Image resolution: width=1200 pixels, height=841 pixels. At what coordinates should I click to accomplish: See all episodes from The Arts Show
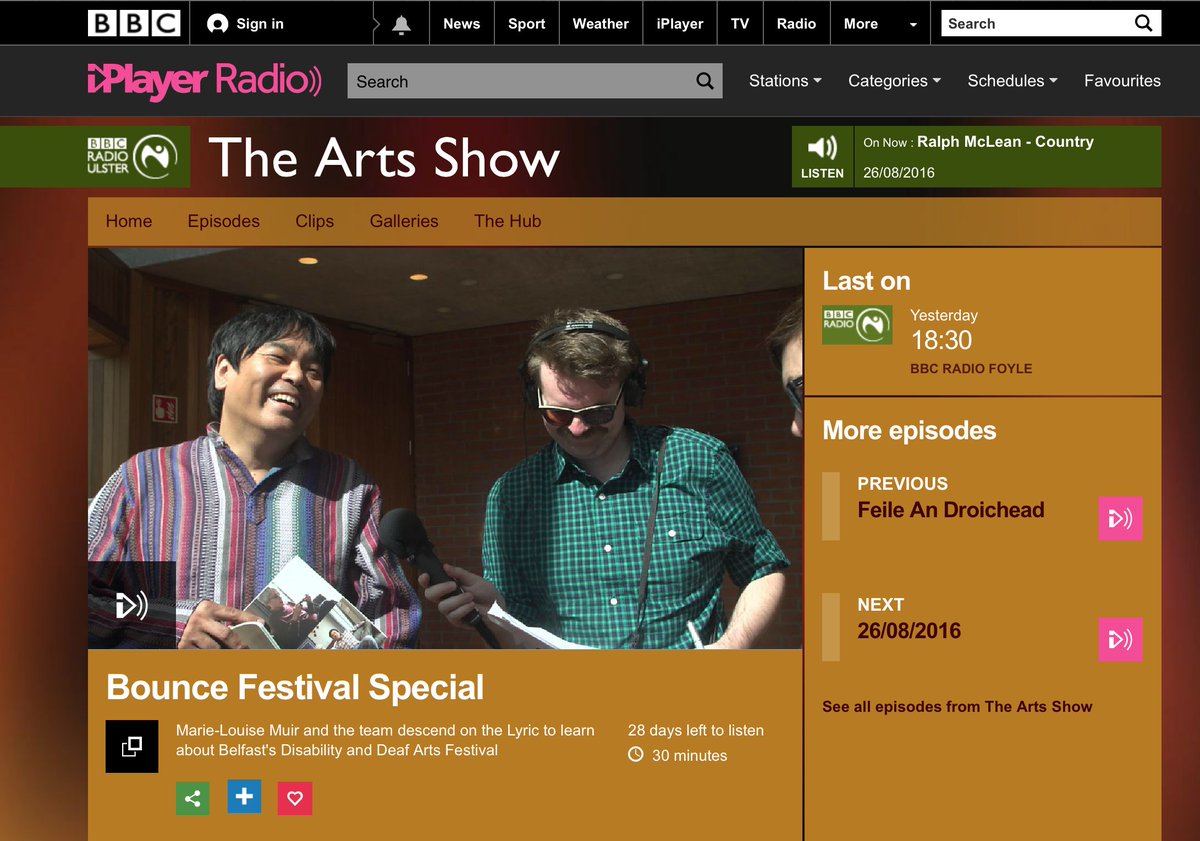[957, 706]
